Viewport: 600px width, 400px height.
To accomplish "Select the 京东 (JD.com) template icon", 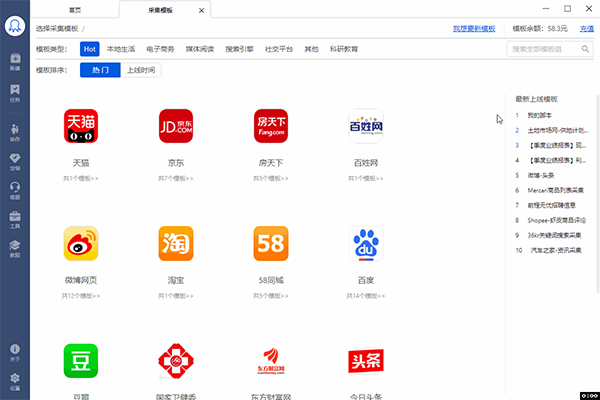I will coord(175,126).
